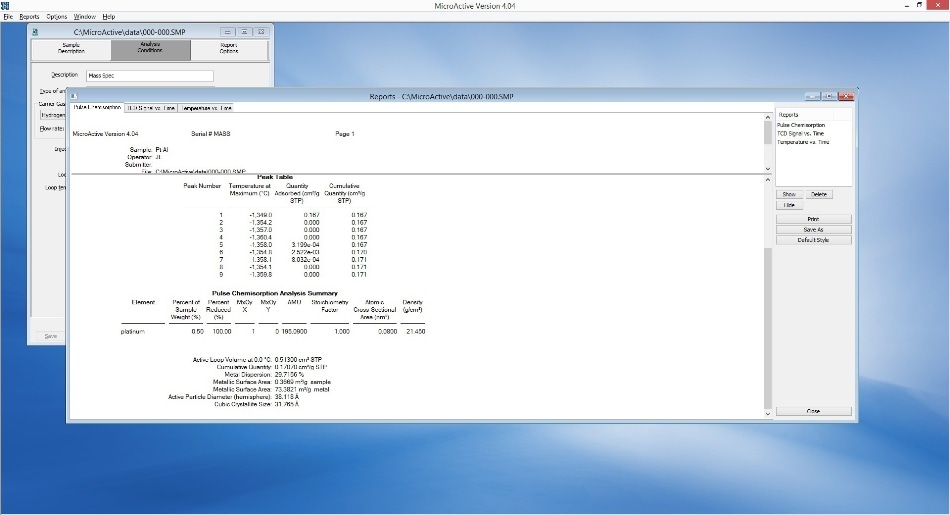950x515 pixels.
Task: Maximize the Reports window
Action: coord(829,96)
